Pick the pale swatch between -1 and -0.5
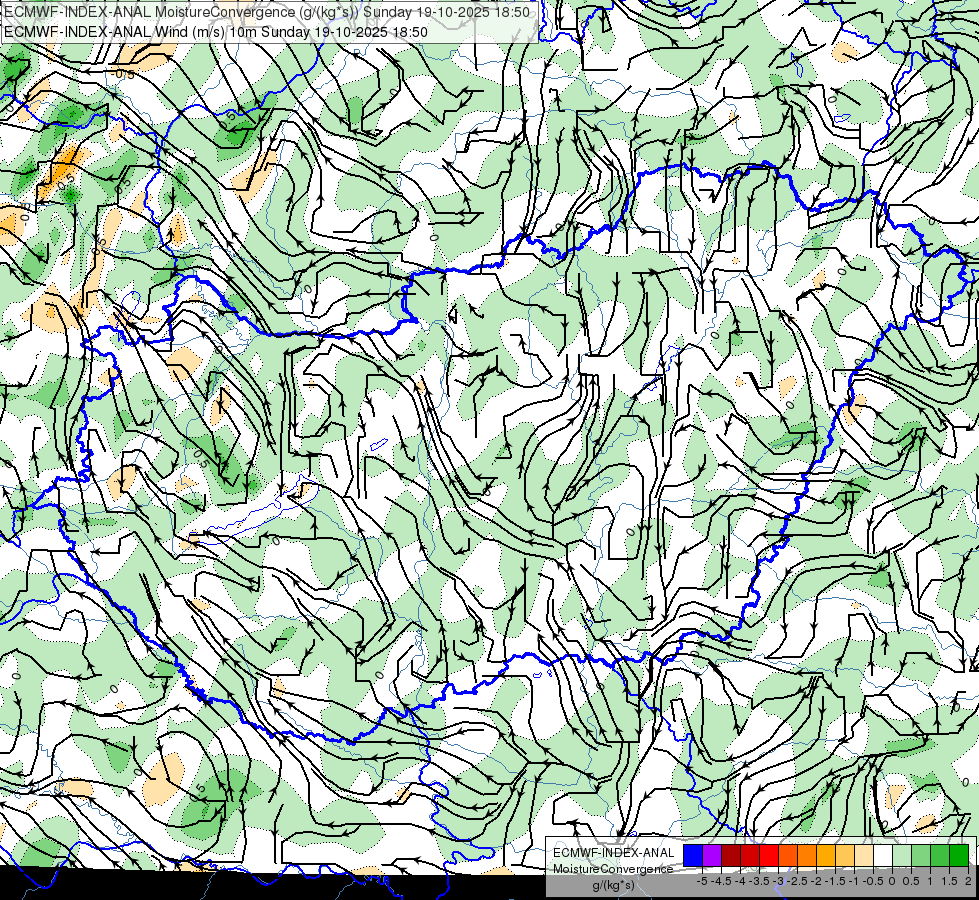 [864, 856]
